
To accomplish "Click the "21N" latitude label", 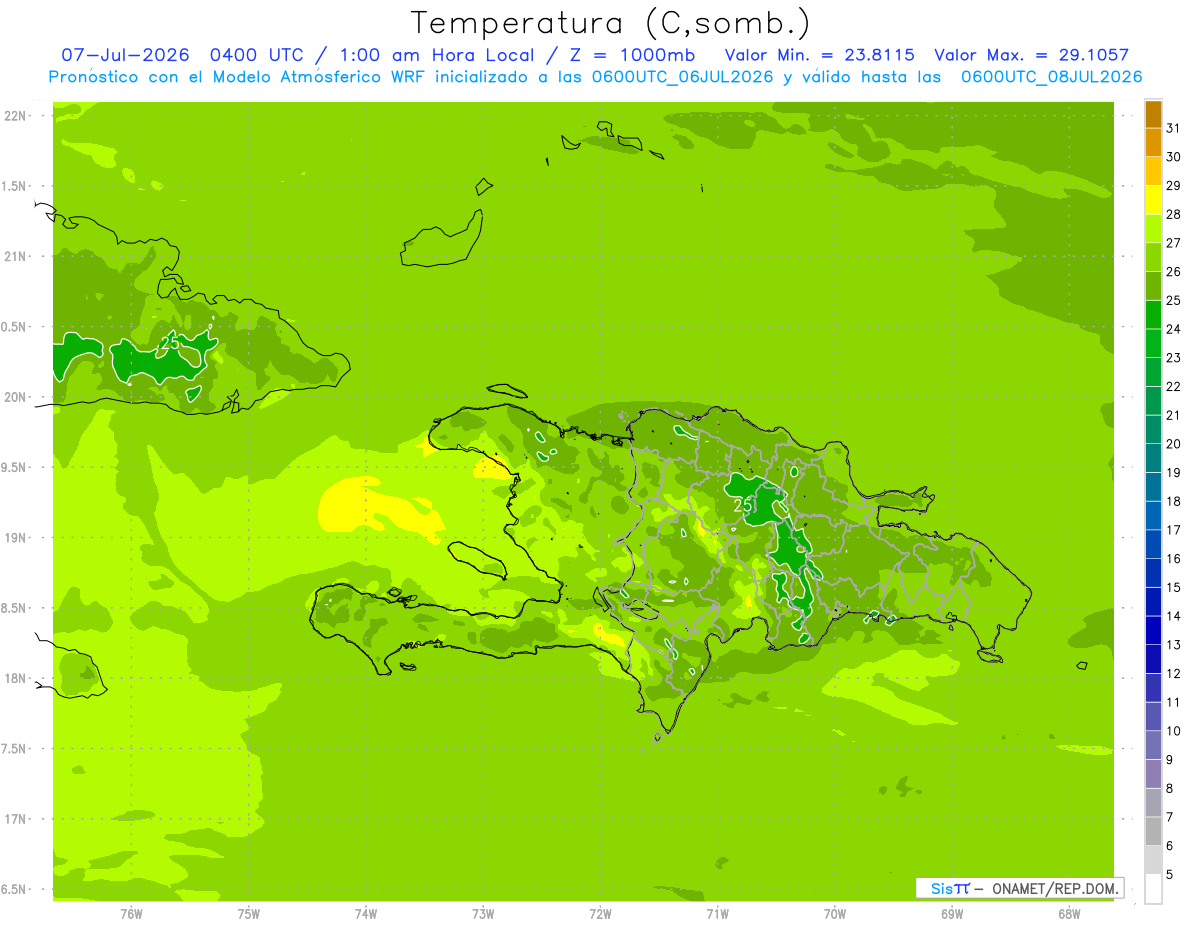I will [x=14, y=256].
